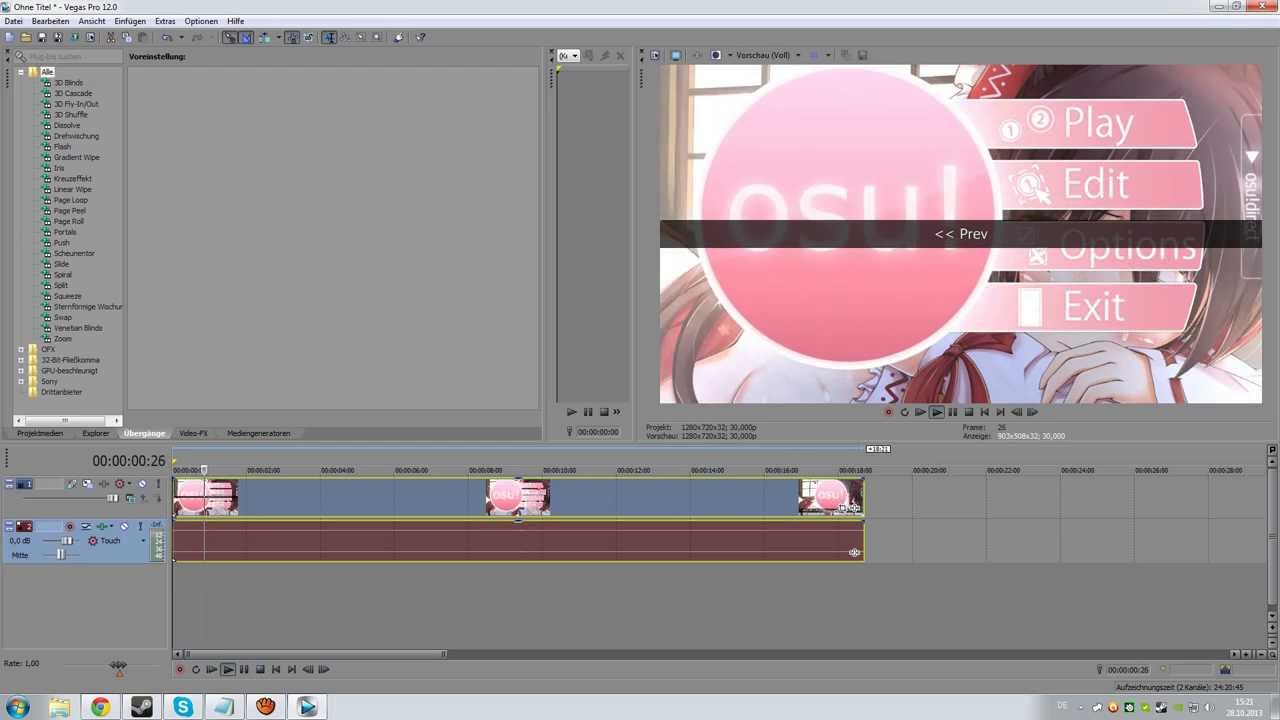The height and width of the screenshot is (720, 1280).
Task: Click the trimmer play button
Action: (571, 412)
